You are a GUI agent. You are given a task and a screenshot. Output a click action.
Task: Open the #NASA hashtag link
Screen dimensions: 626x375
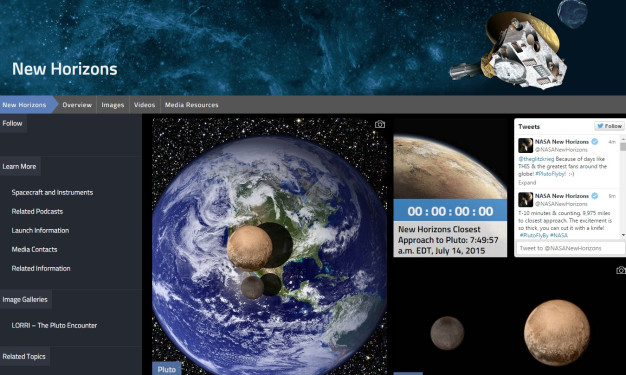[x=559, y=236]
